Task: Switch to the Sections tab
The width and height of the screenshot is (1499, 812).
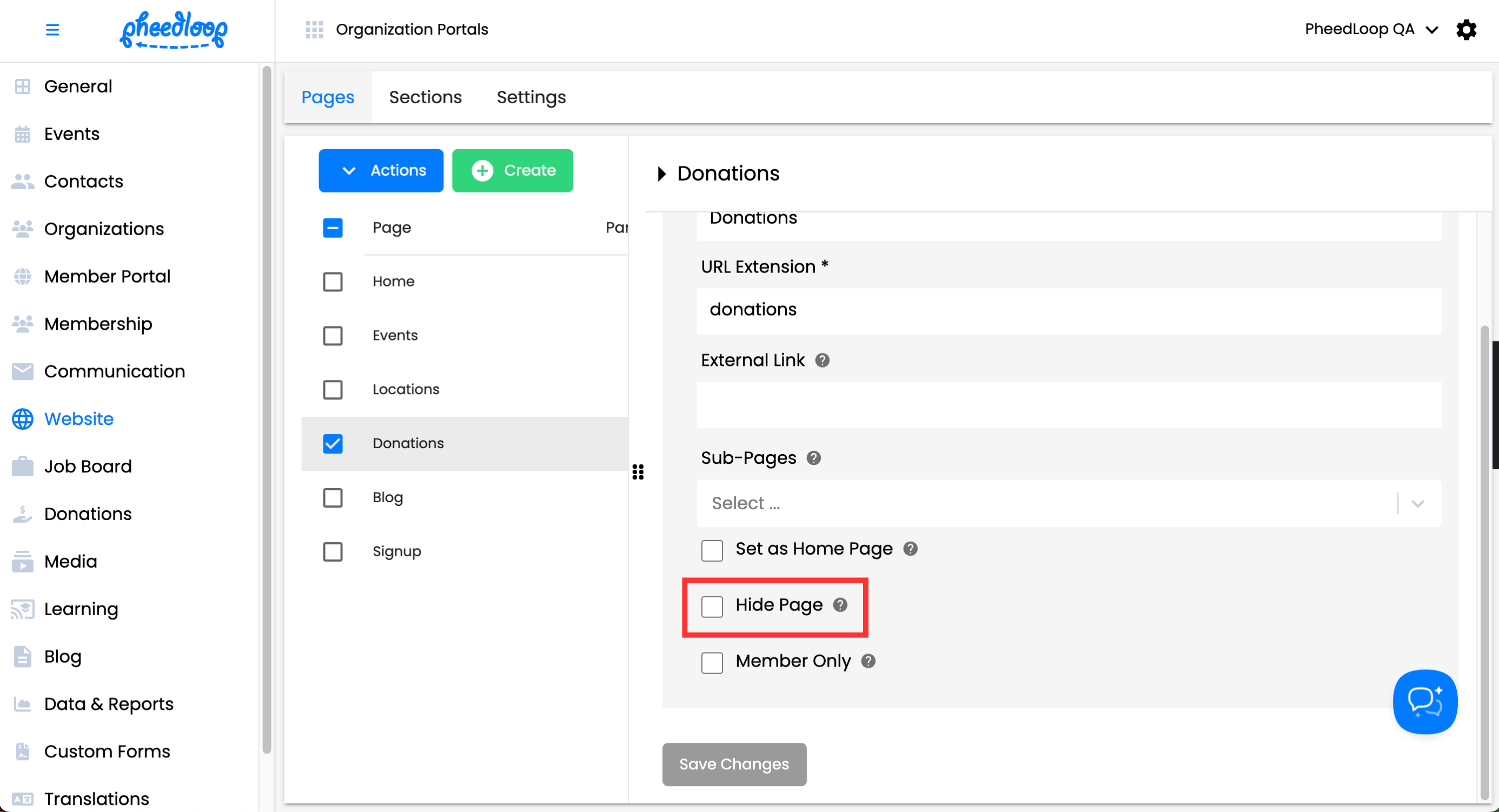Action: click(425, 97)
